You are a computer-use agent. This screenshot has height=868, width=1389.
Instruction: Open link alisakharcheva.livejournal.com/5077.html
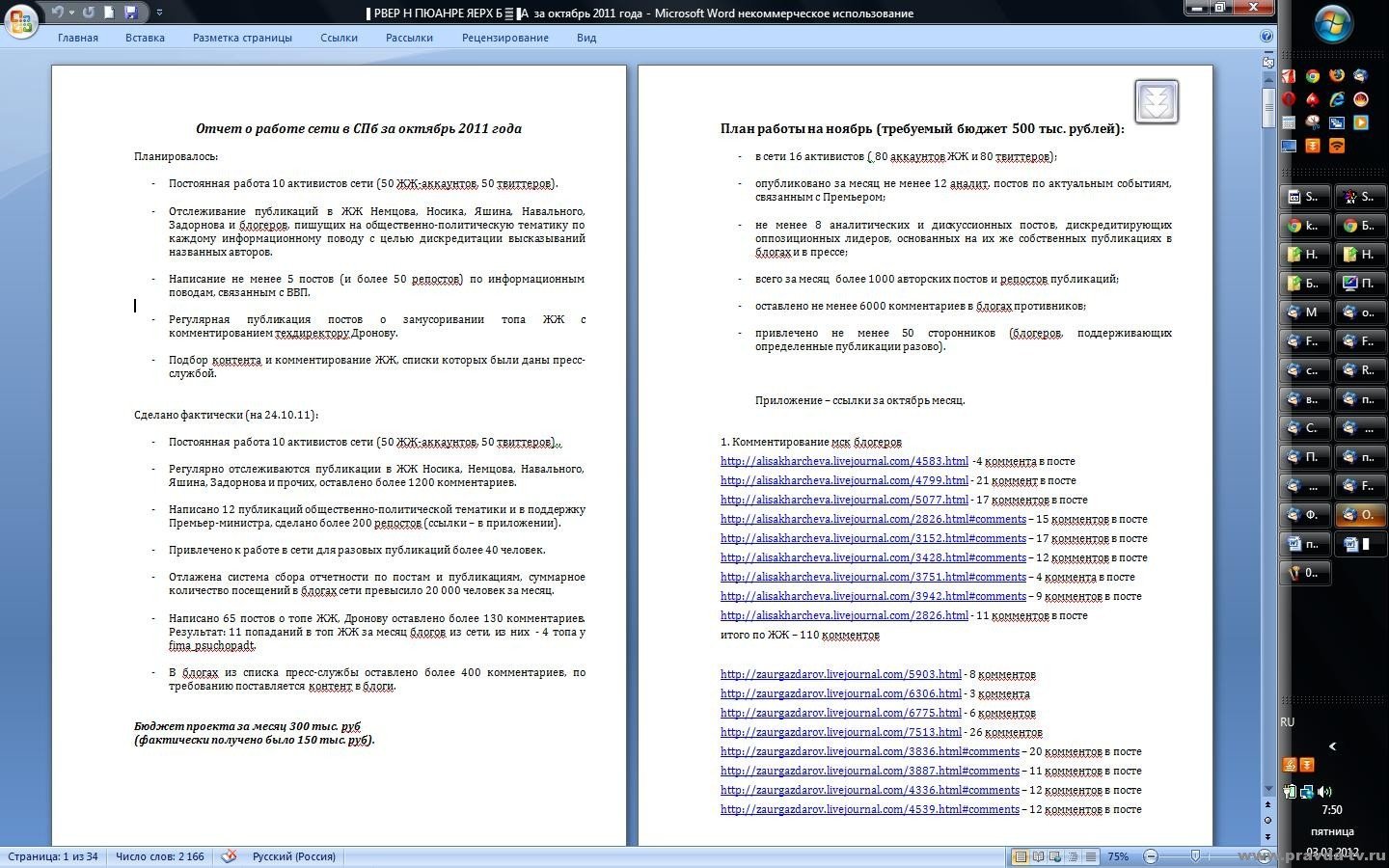tap(844, 500)
